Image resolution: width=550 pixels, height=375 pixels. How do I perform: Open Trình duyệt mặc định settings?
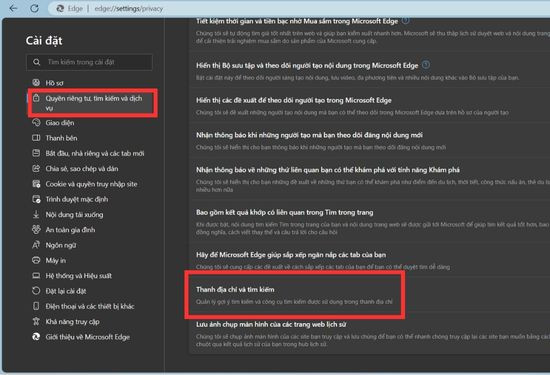pyautogui.click(x=76, y=199)
